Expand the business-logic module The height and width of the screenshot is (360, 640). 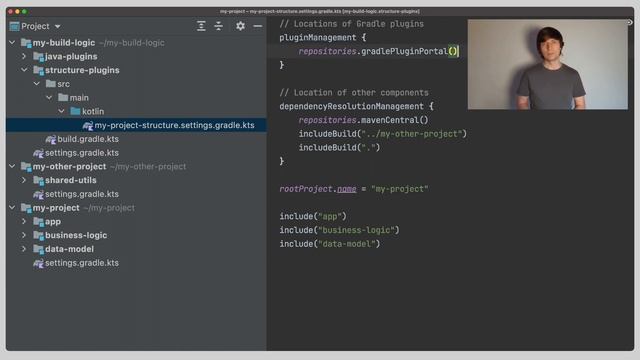(24, 235)
